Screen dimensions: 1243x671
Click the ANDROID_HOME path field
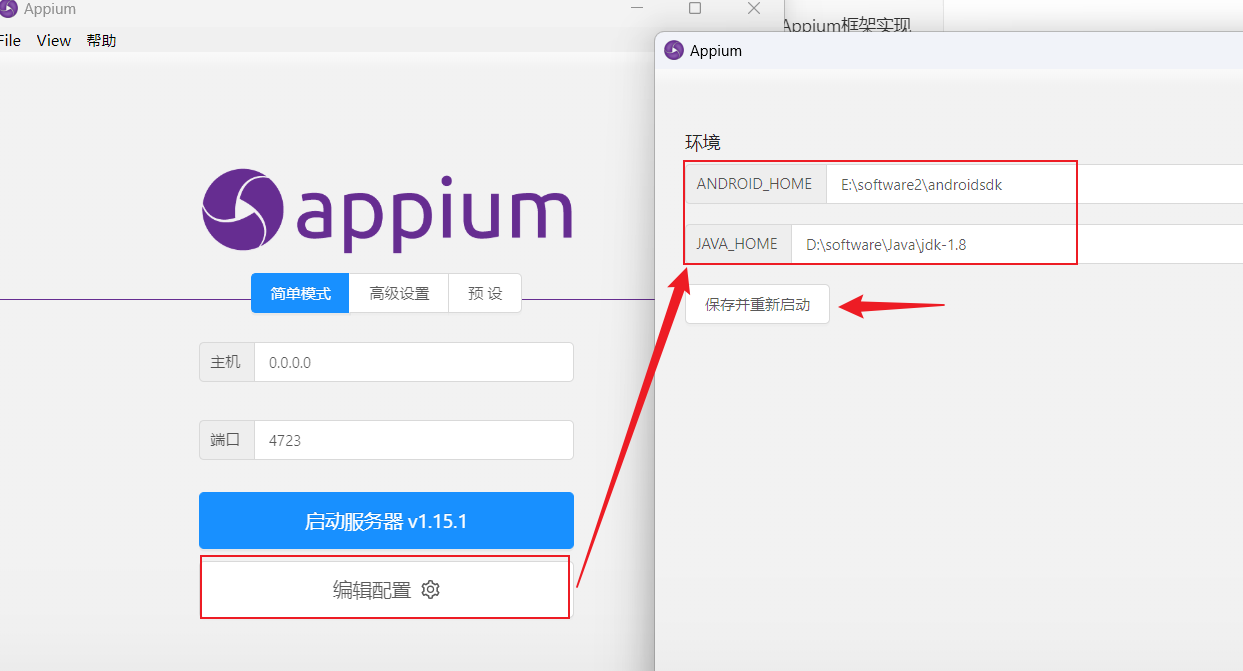(1034, 184)
